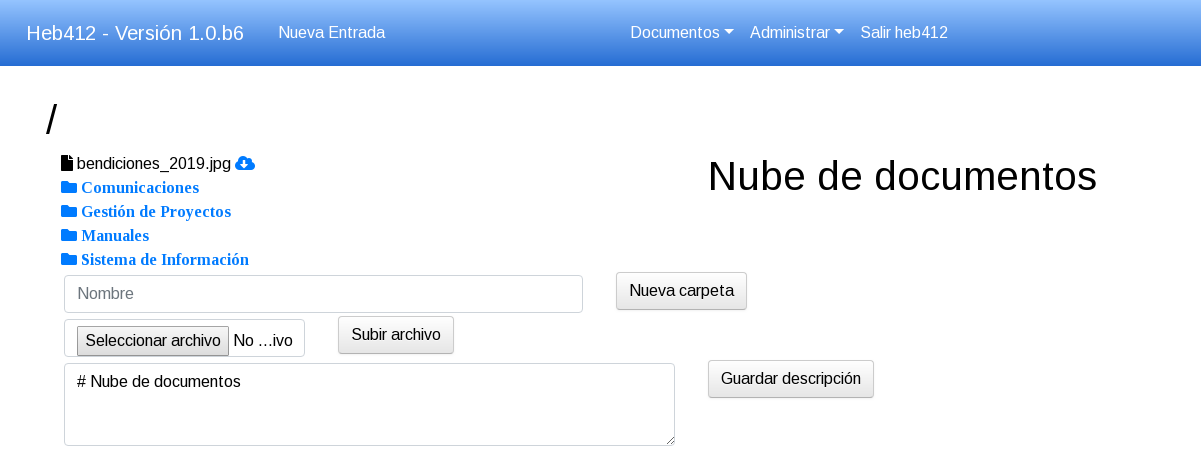Click the Heb412 - Versión 1.0.b6 brand link
Viewport: 1201px width, 449px height.
(135, 33)
